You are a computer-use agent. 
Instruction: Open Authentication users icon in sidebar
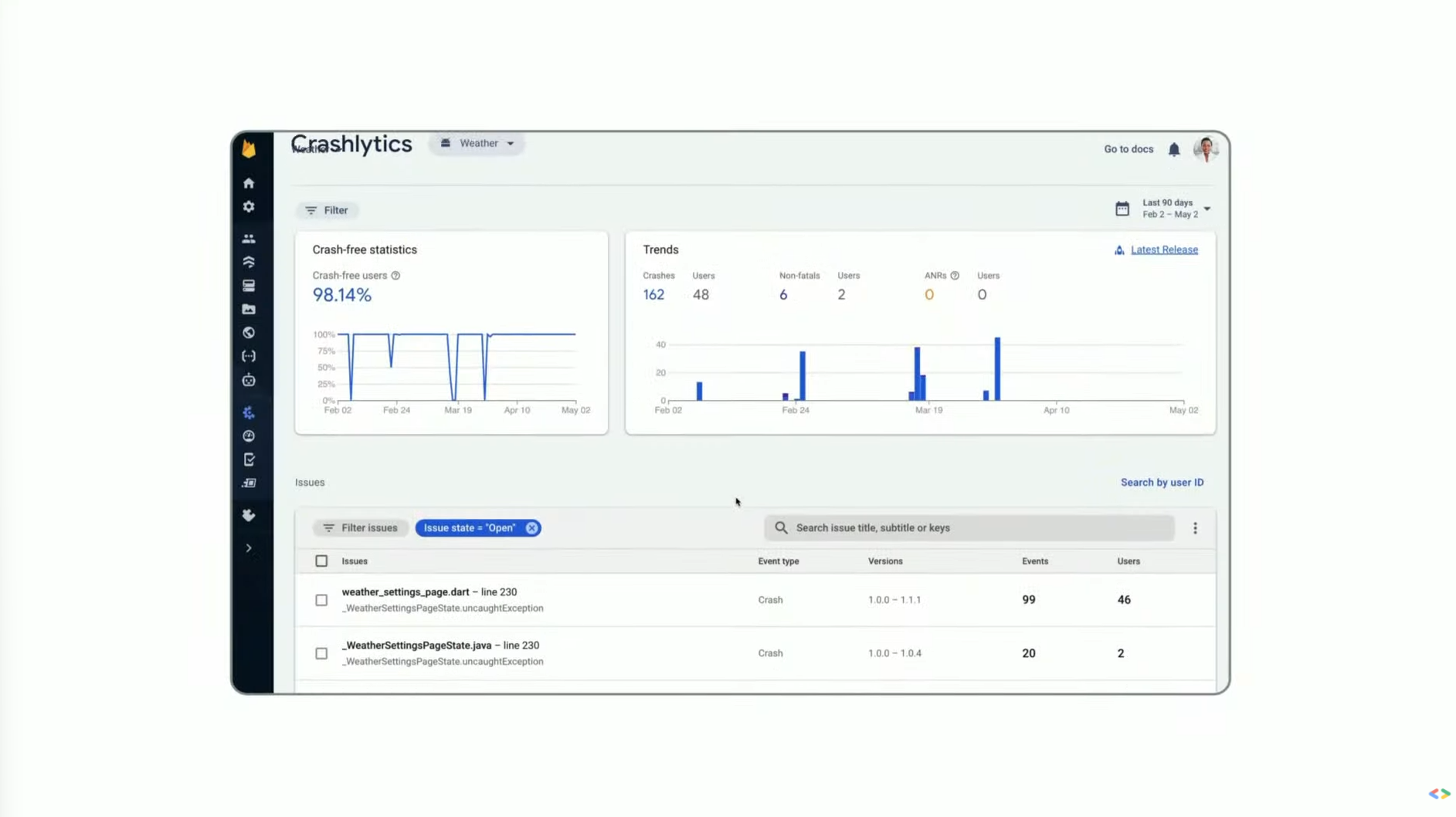click(249, 239)
